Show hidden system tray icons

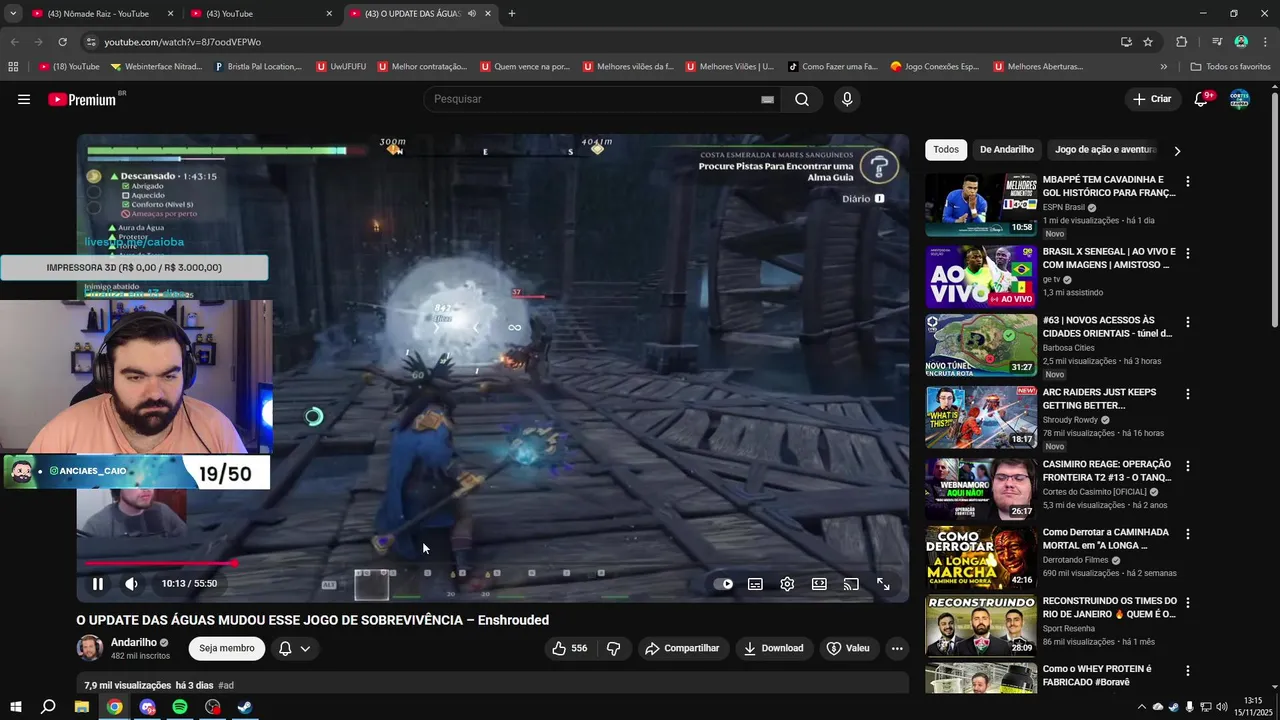(1141, 707)
